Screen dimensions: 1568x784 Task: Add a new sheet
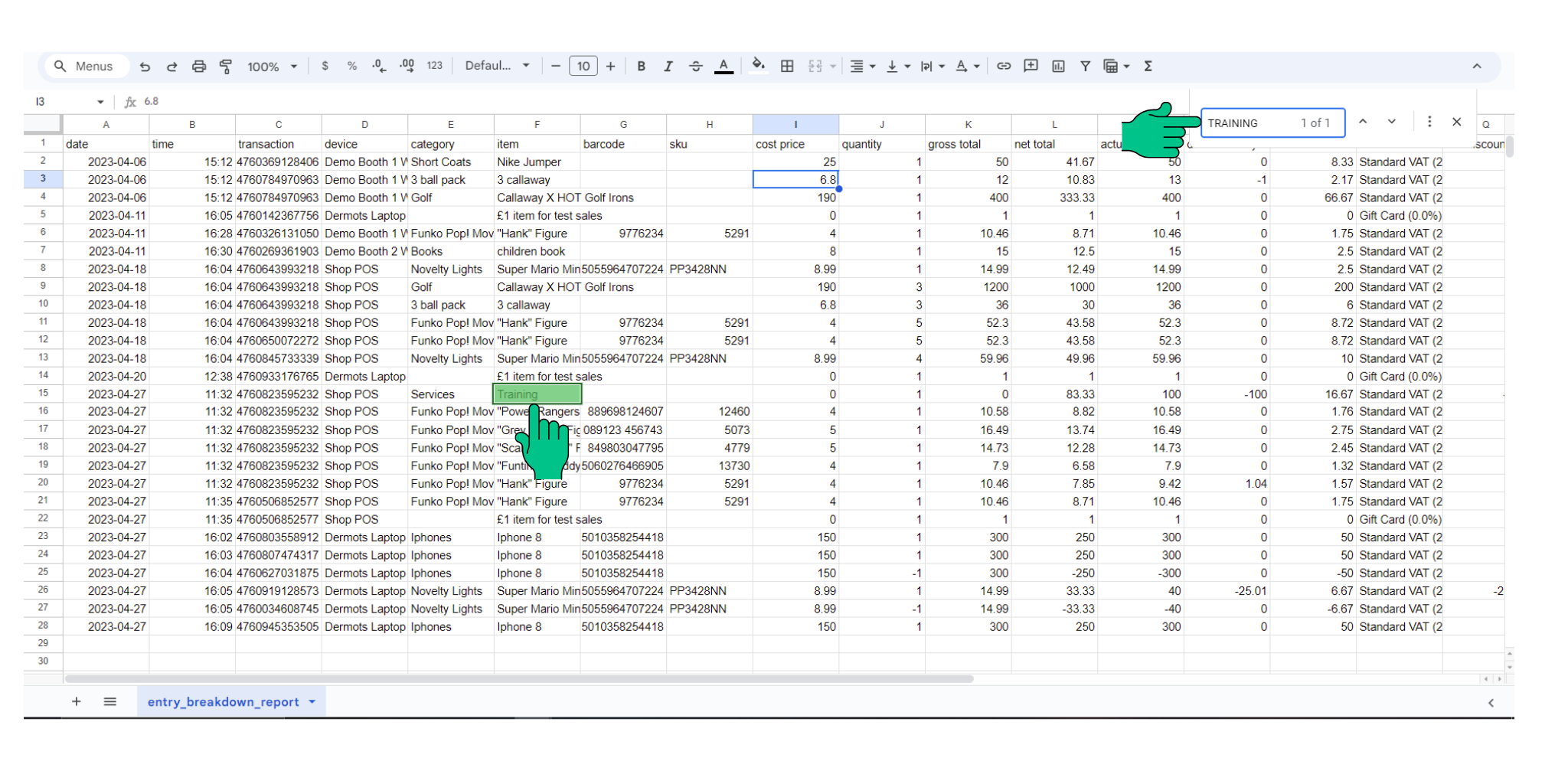[x=77, y=702]
